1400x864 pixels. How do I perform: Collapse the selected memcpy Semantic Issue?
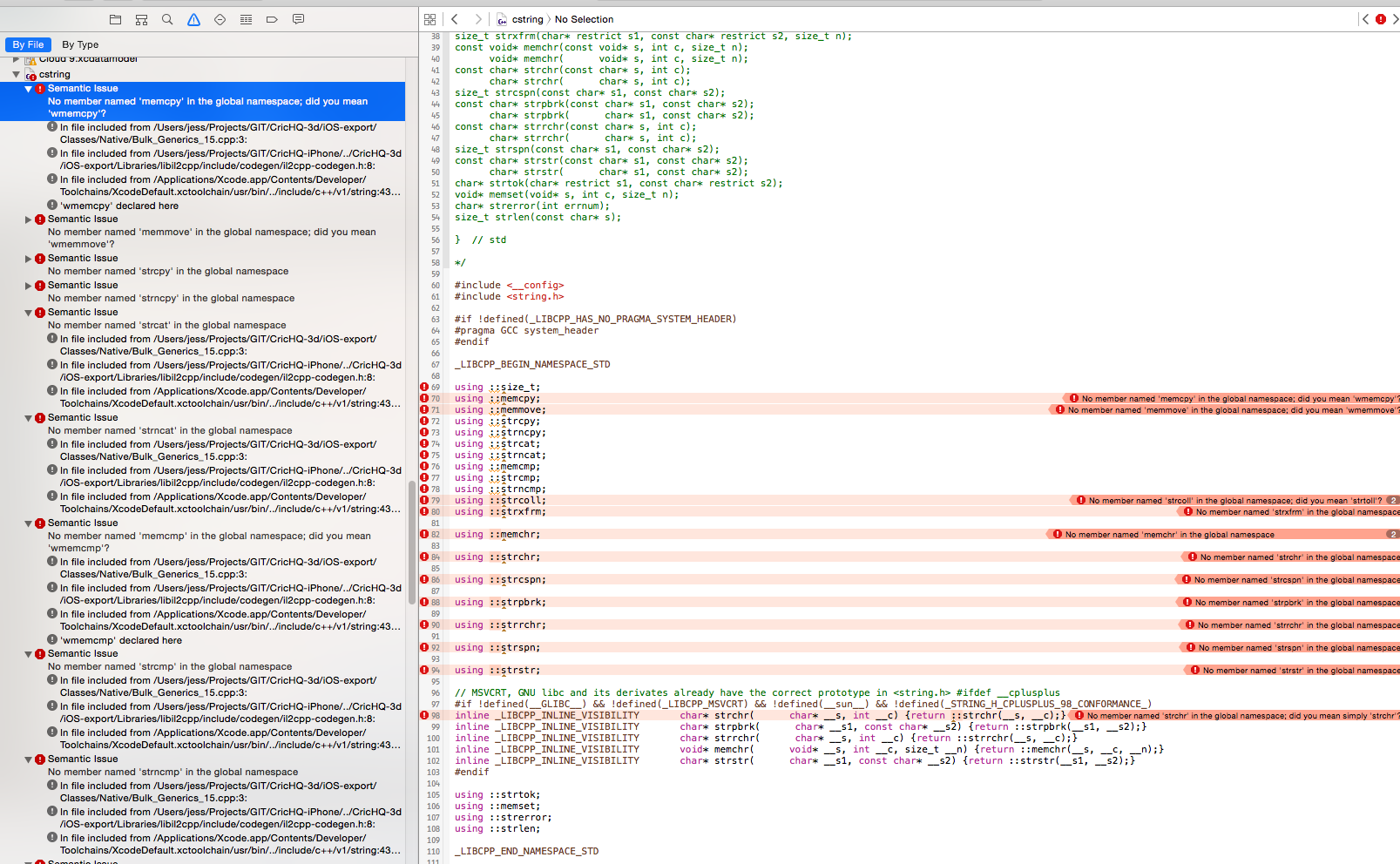[x=28, y=89]
